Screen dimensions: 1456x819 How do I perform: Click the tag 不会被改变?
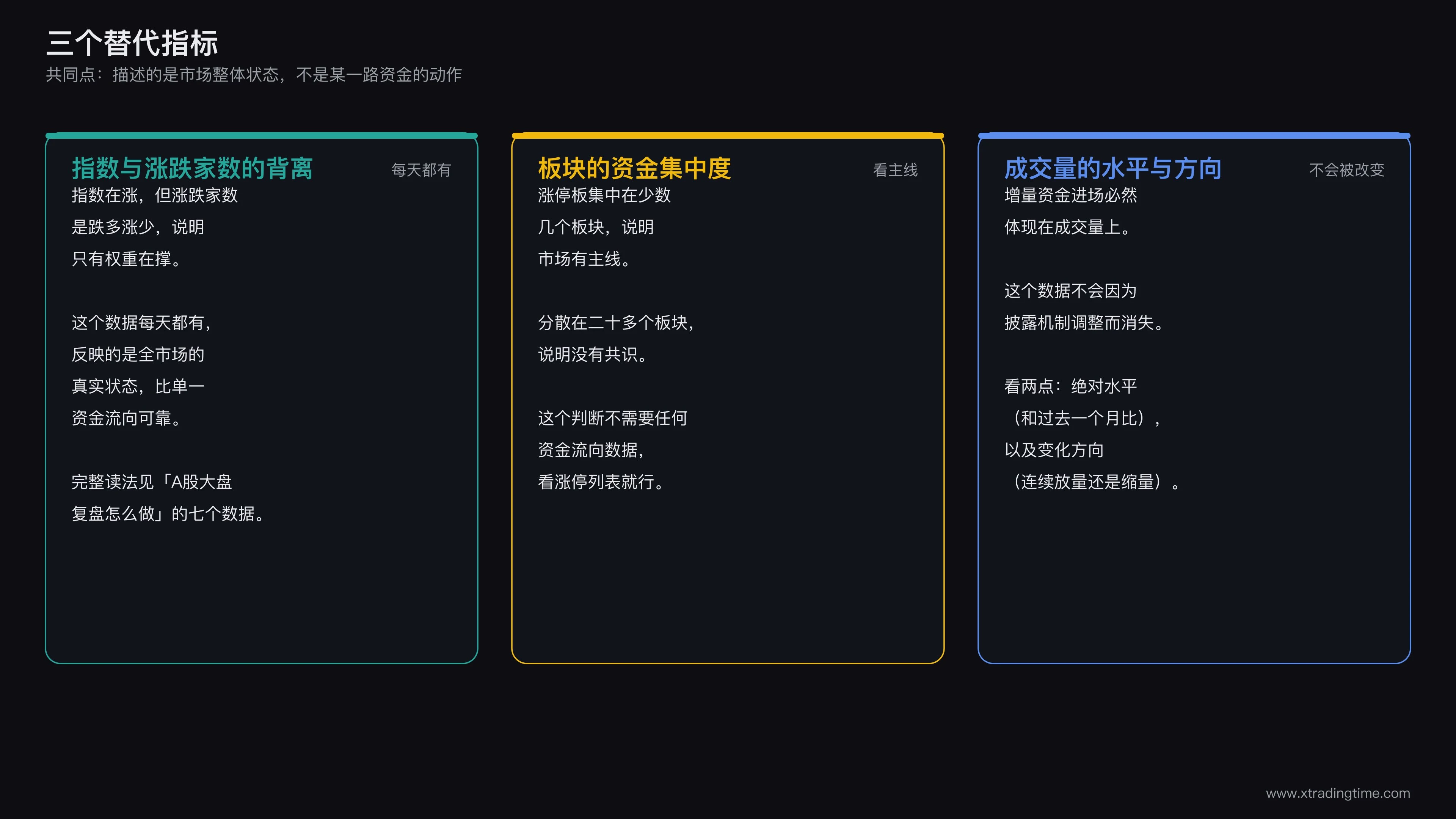1346,169
